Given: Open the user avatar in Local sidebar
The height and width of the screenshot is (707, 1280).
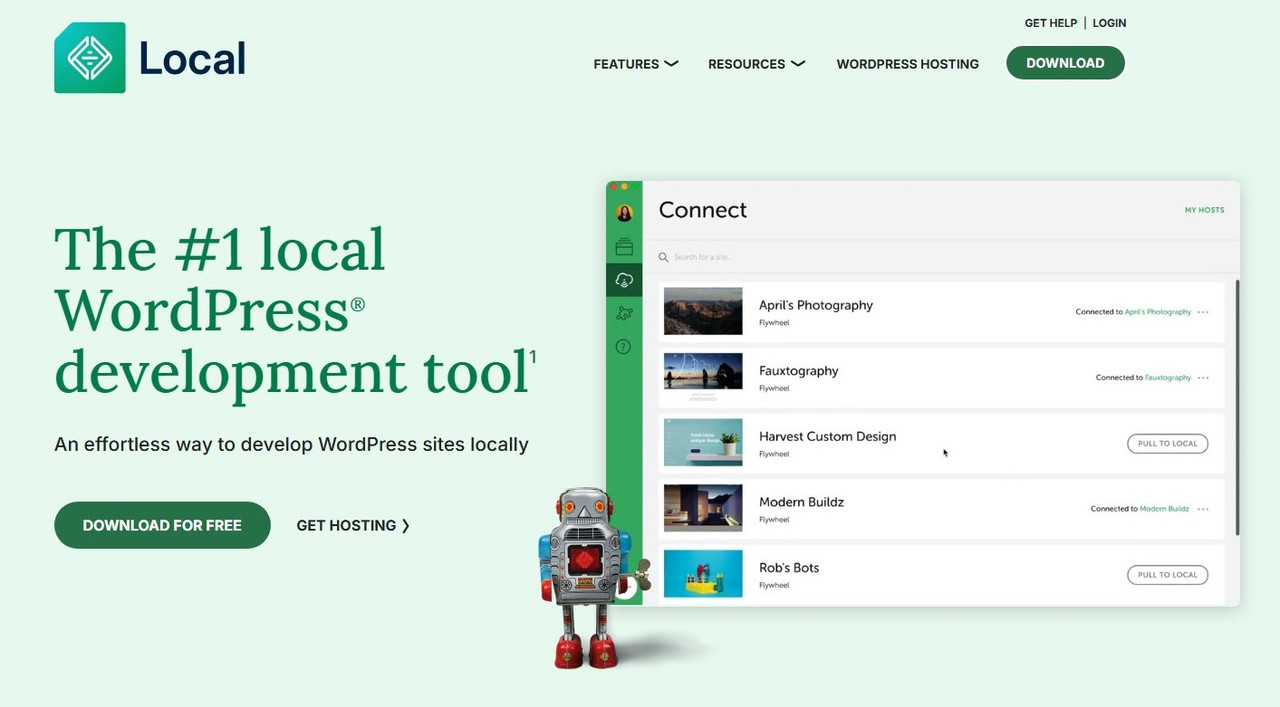Looking at the screenshot, I should point(624,213).
